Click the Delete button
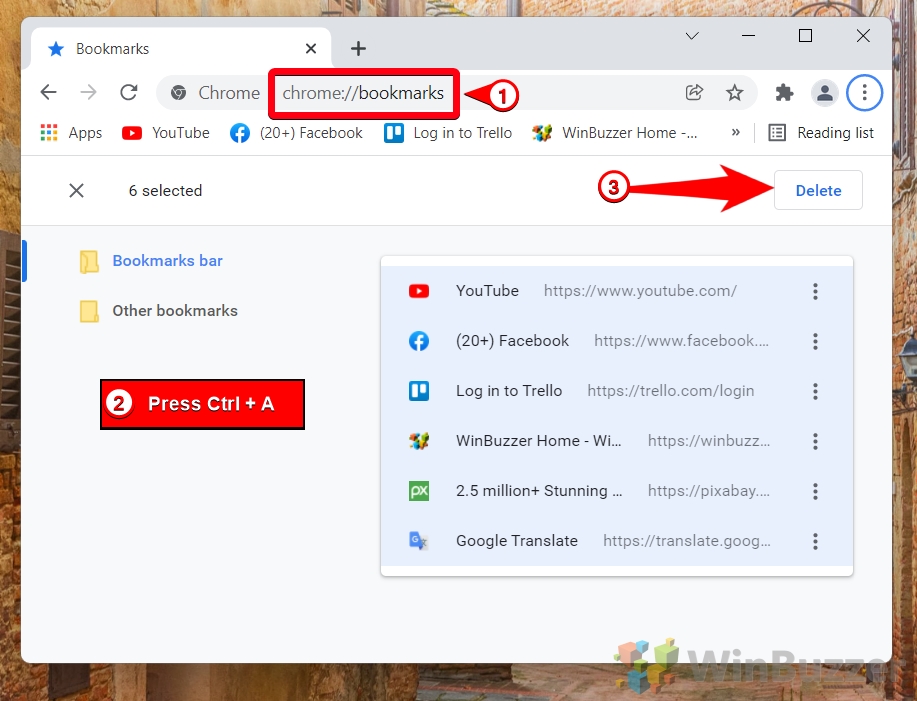Image resolution: width=917 pixels, height=701 pixels. [818, 191]
